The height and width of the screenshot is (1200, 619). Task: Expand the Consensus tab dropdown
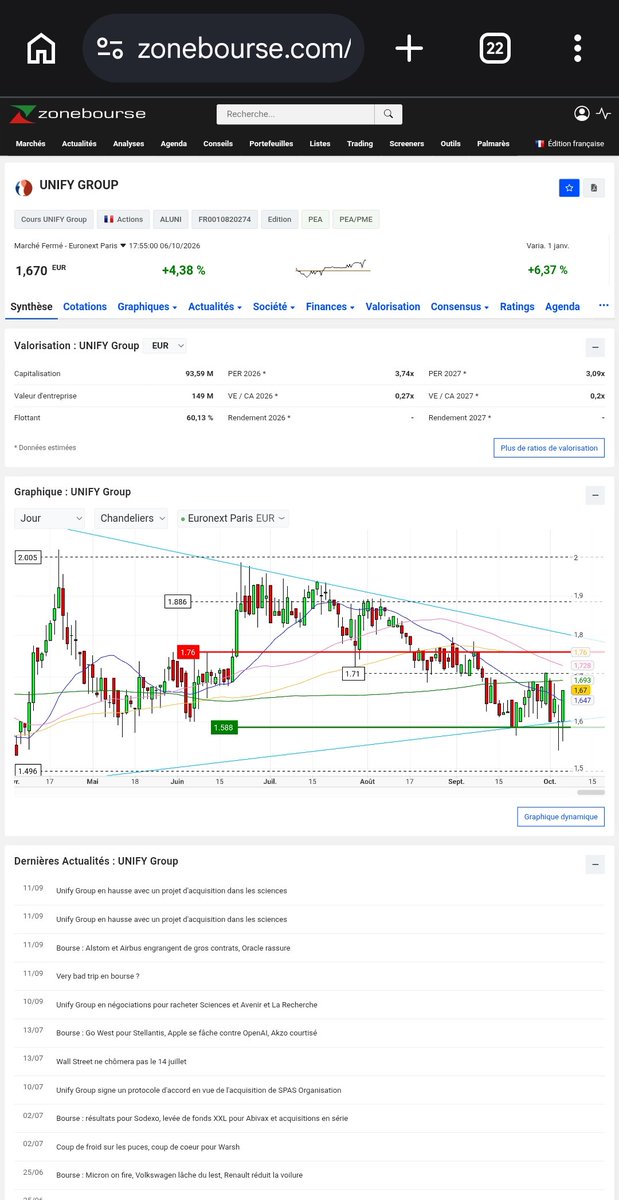[460, 307]
